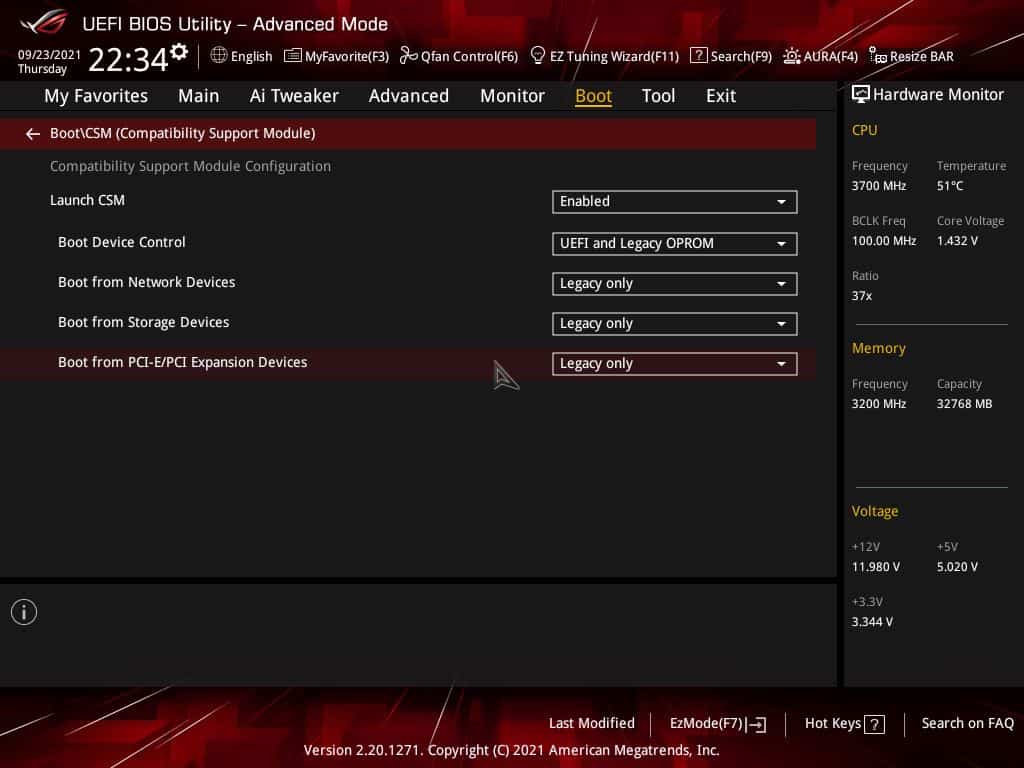Launch EZ Tuning Wizard lightbulb icon
The height and width of the screenshot is (768, 1024).
[x=537, y=56]
